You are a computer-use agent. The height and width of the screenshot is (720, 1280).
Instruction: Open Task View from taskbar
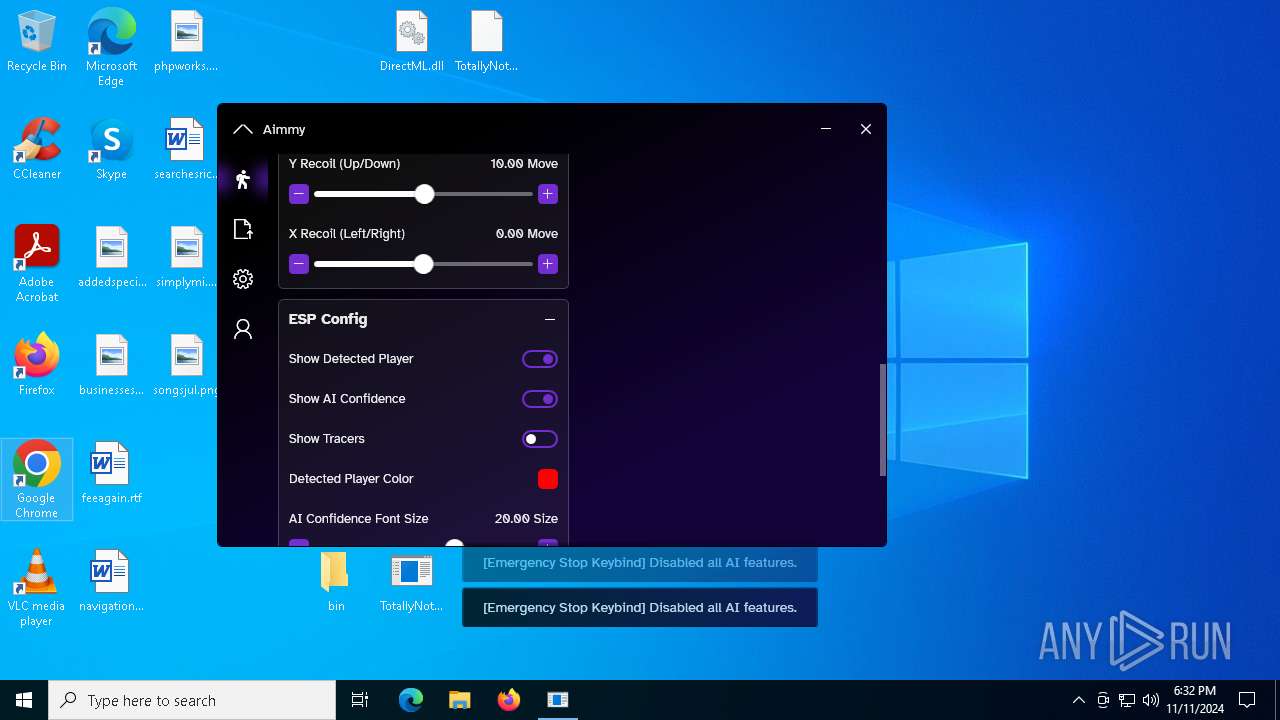(x=360, y=700)
